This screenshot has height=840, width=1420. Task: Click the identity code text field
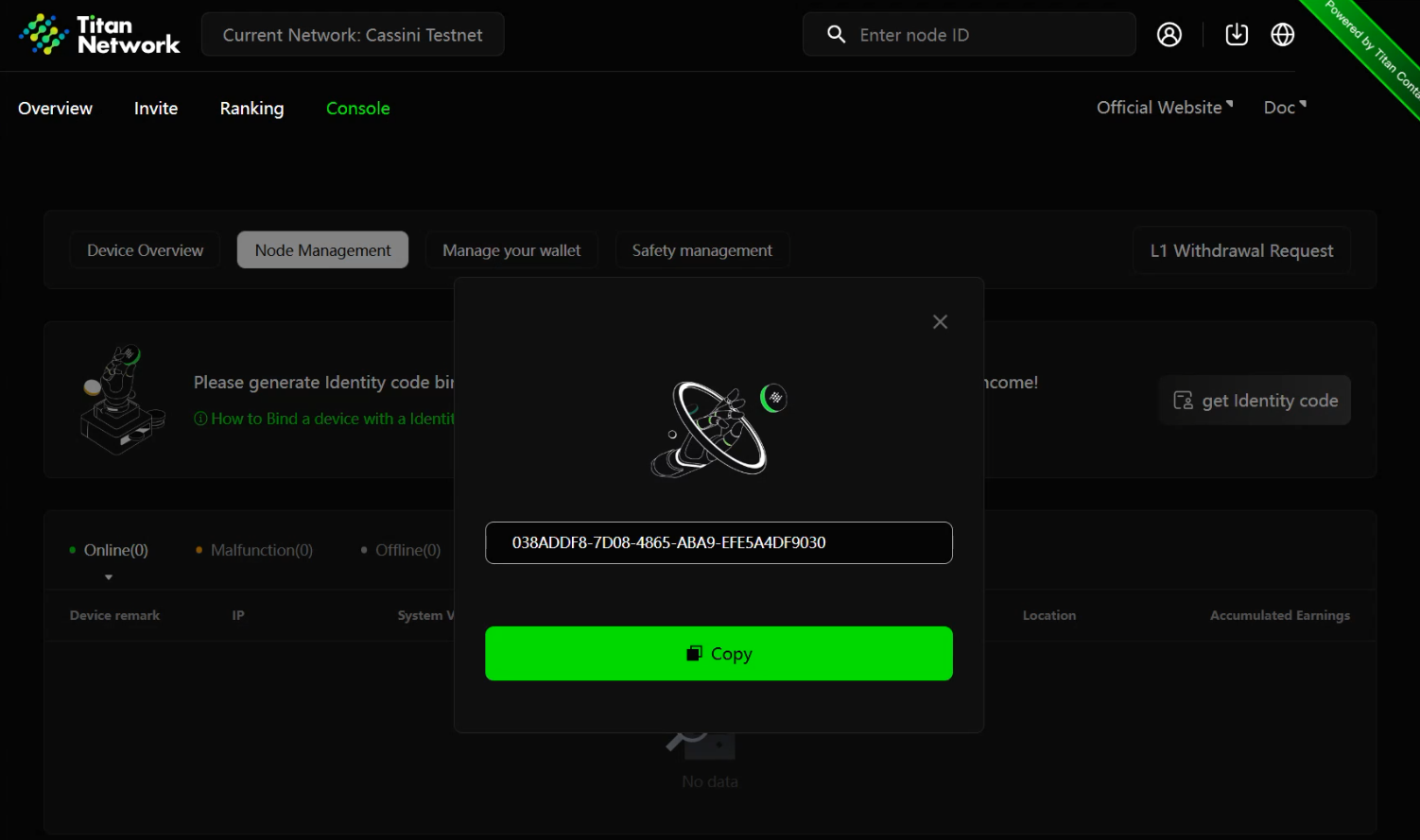[x=719, y=543]
